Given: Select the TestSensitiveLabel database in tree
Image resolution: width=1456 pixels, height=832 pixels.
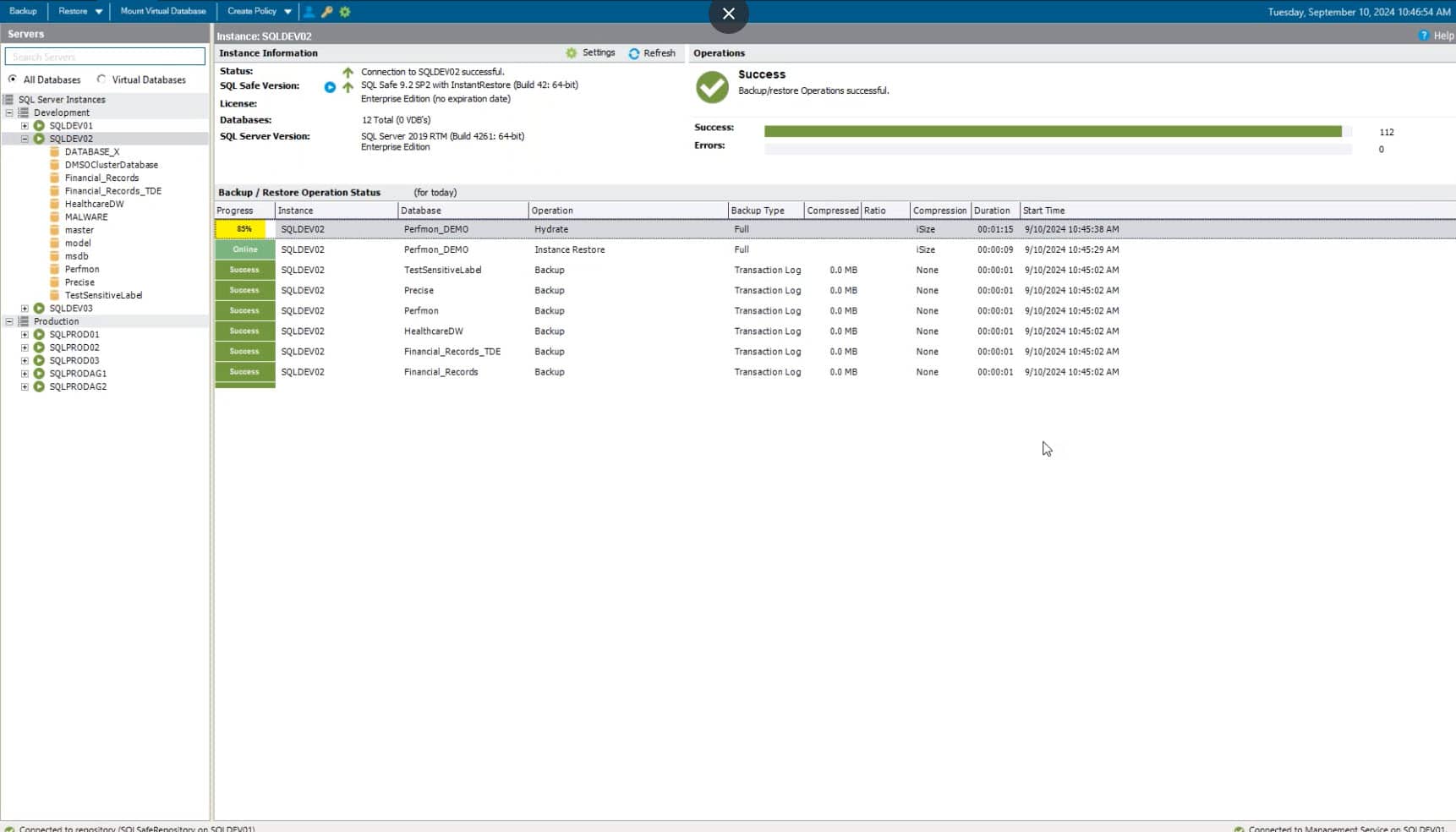Looking at the screenshot, I should 103,296.
